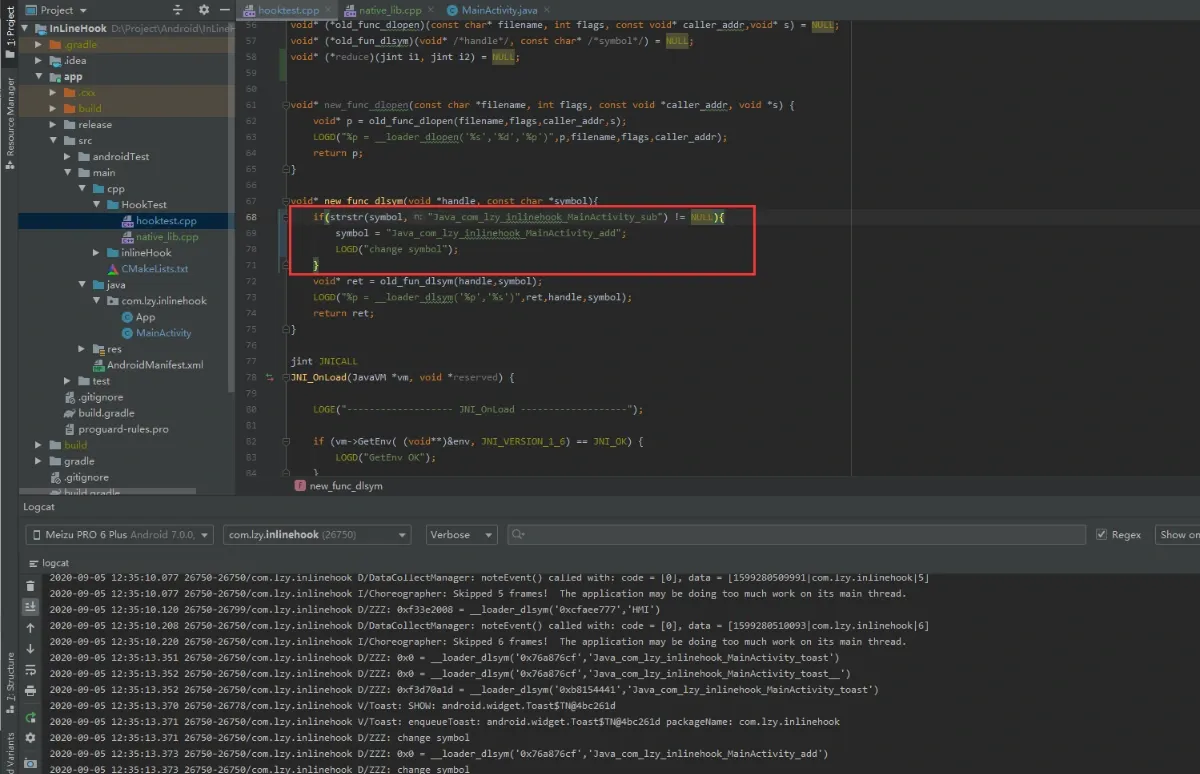Click the down arrow in logcat toolbar
The width and height of the screenshot is (1200, 774).
tap(30, 648)
